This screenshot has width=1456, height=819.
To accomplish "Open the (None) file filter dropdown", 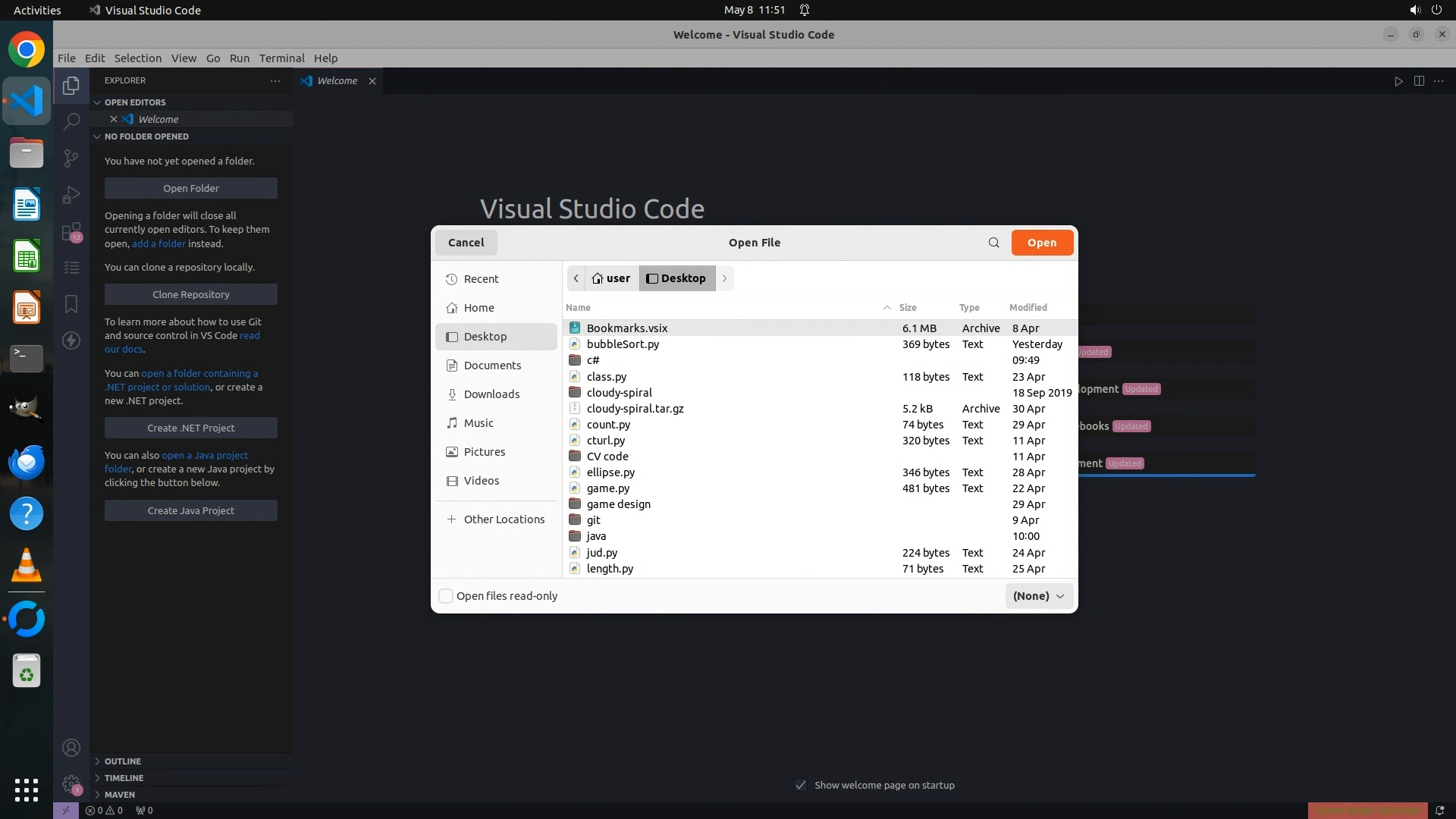I will pyautogui.click(x=1039, y=596).
